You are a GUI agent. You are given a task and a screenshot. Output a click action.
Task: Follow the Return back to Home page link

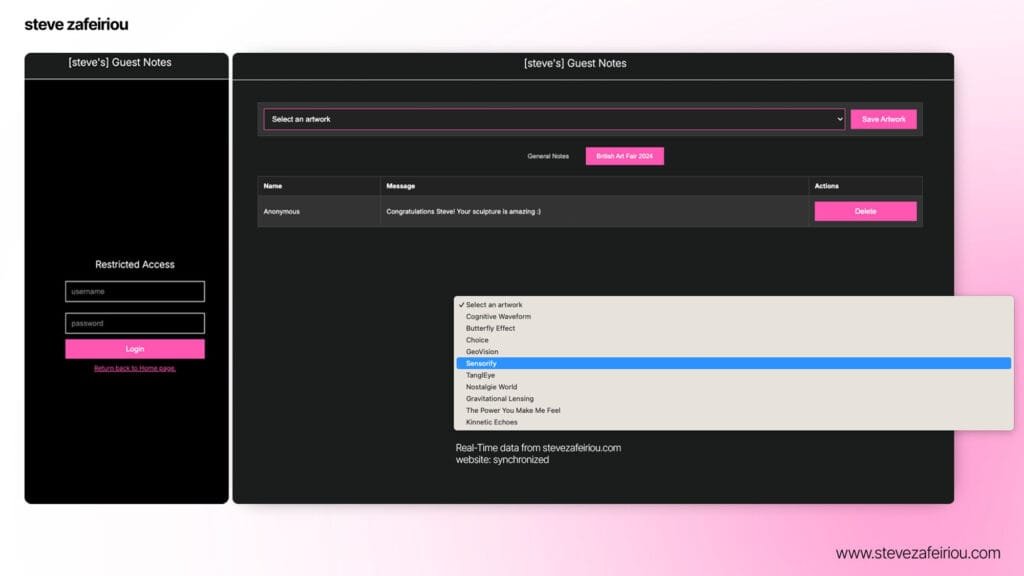(135, 368)
